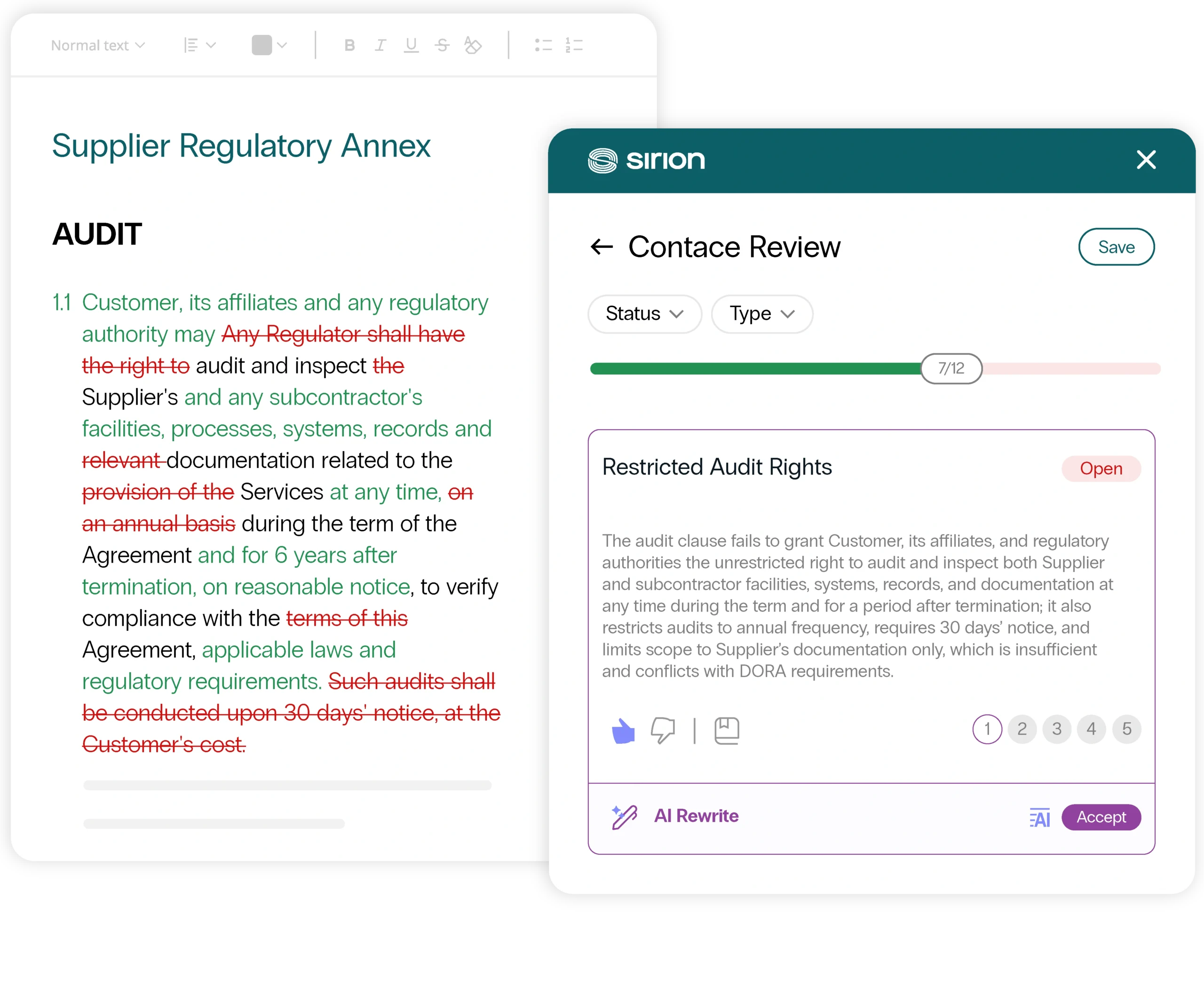Toggle the thumbs down feedback

click(663, 731)
